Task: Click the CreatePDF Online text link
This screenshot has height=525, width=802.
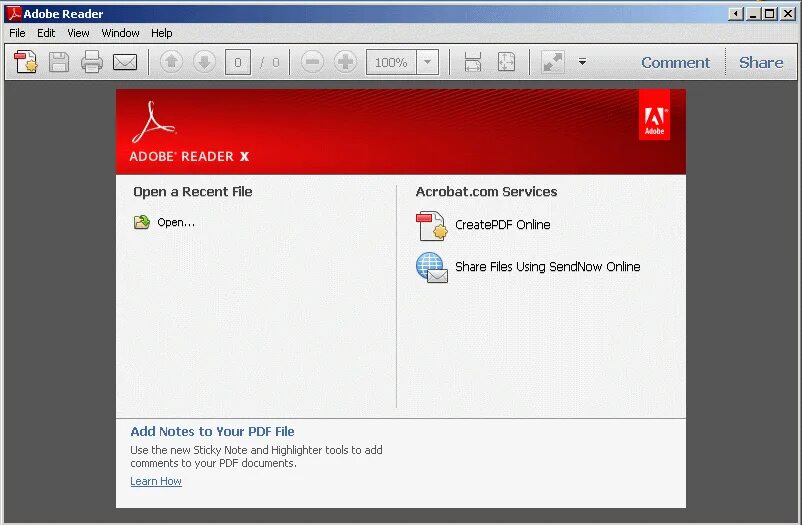Action: coord(503,225)
